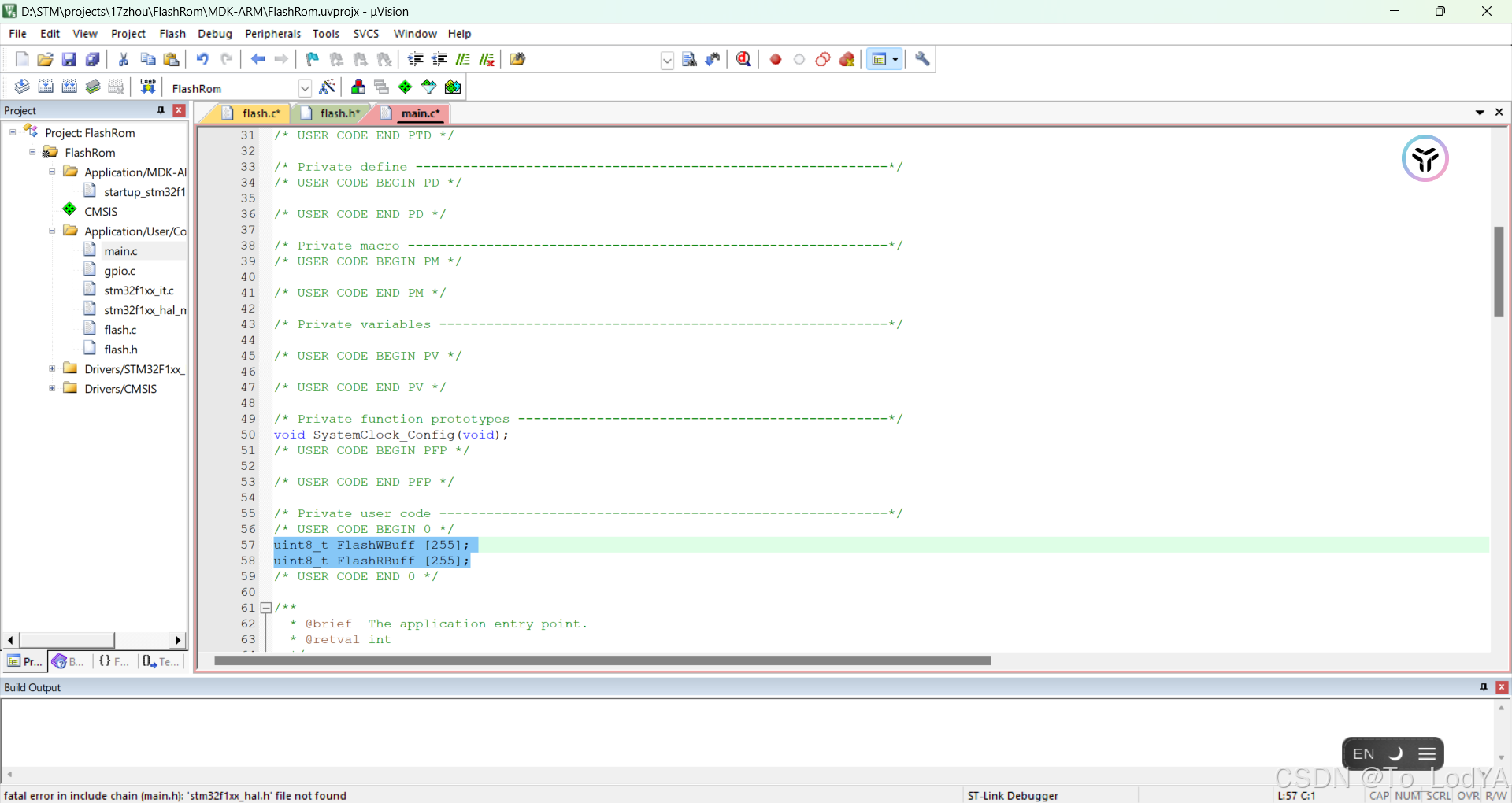
Task: Switch to the Templates panel tab
Action: click(x=161, y=661)
